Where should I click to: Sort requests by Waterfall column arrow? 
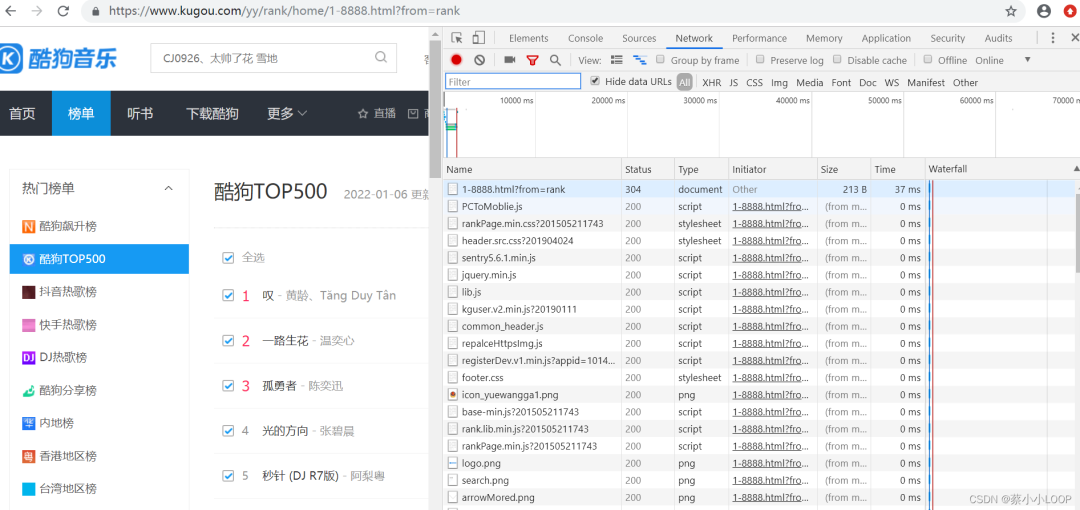(x=1076, y=169)
